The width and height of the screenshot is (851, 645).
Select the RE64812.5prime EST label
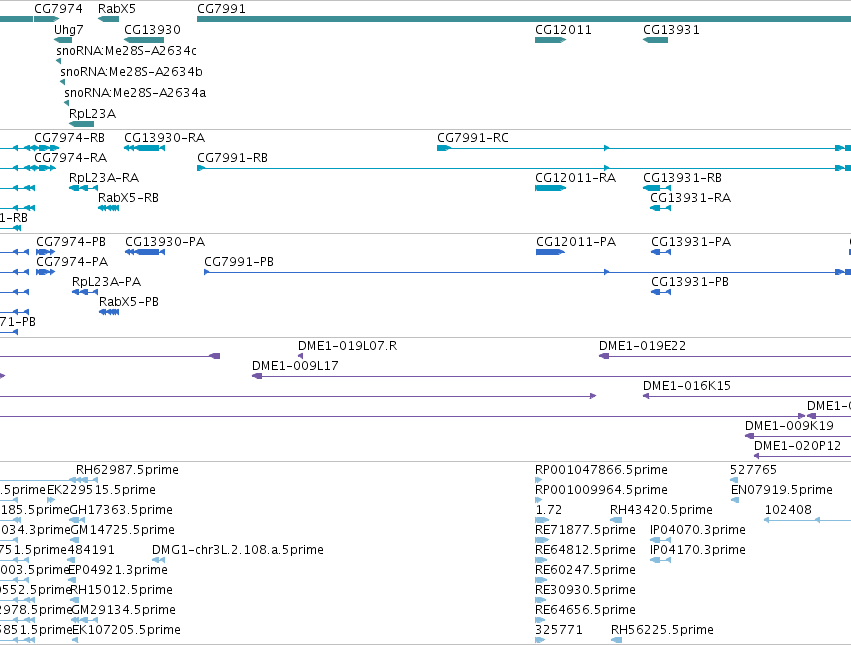click(x=585, y=551)
